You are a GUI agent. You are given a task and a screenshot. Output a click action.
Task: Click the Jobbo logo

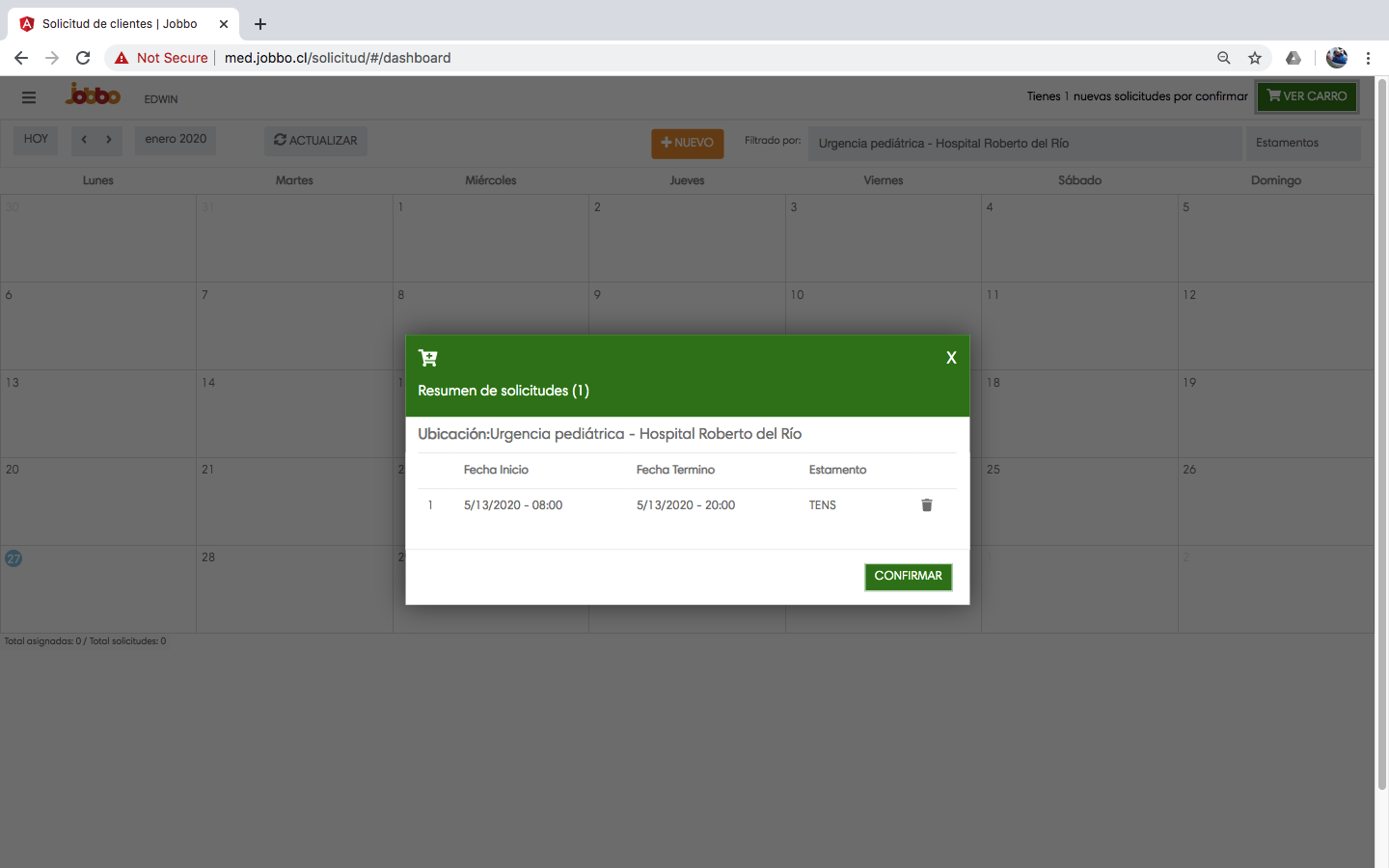(93, 95)
